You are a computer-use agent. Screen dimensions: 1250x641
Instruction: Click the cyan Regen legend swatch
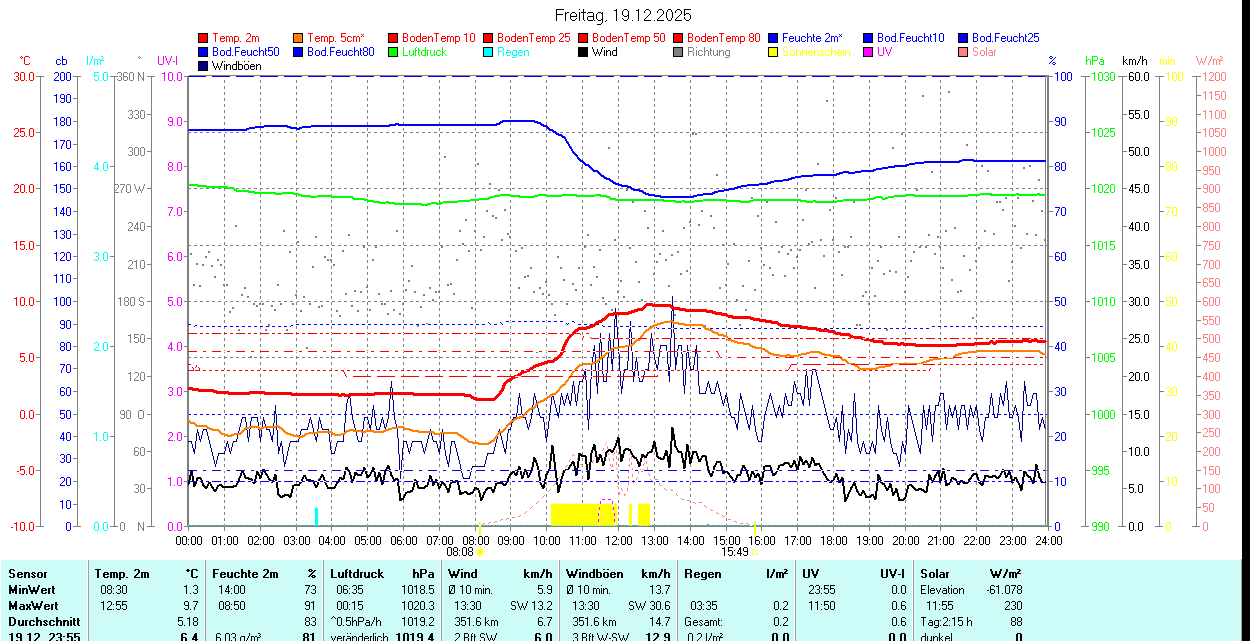point(489,52)
